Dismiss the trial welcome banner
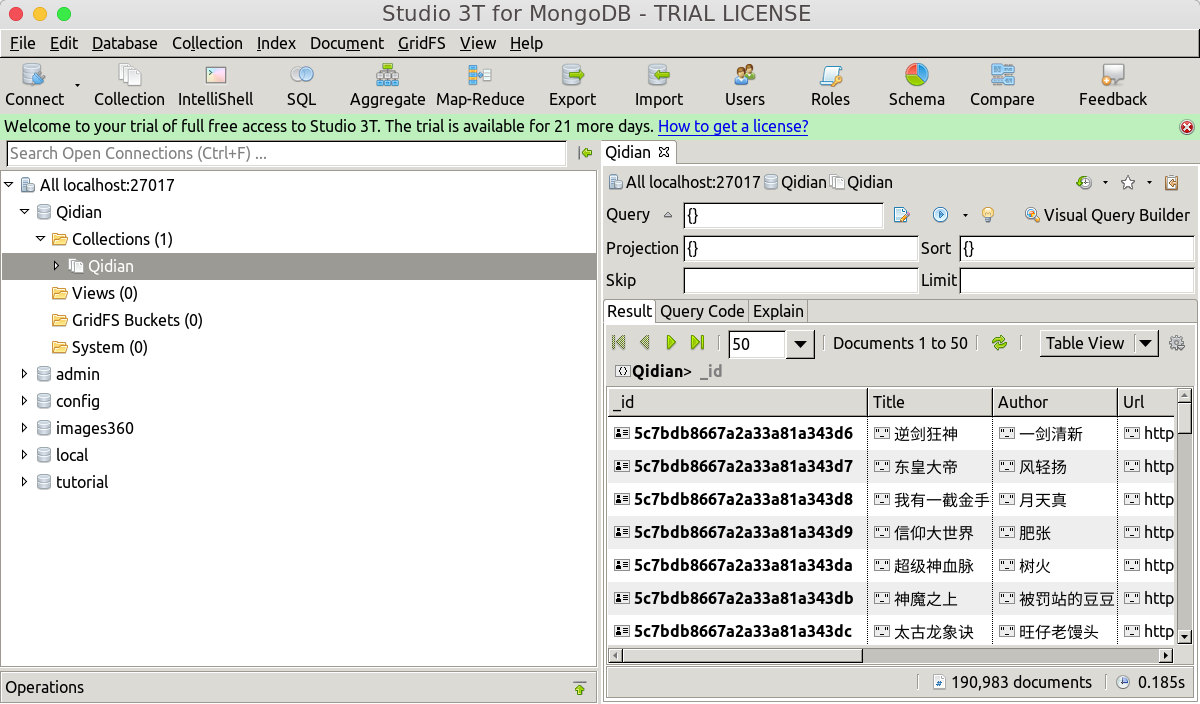The image size is (1200, 704). pyautogui.click(x=1187, y=127)
